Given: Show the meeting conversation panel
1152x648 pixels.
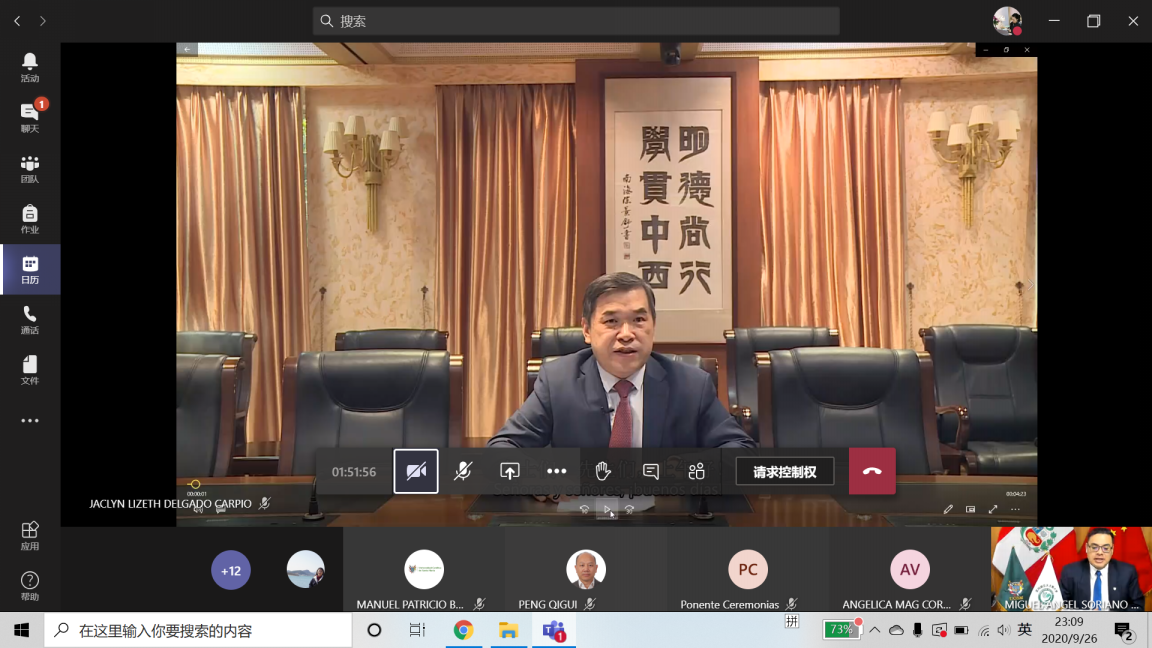Looking at the screenshot, I should tap(651, 472).
